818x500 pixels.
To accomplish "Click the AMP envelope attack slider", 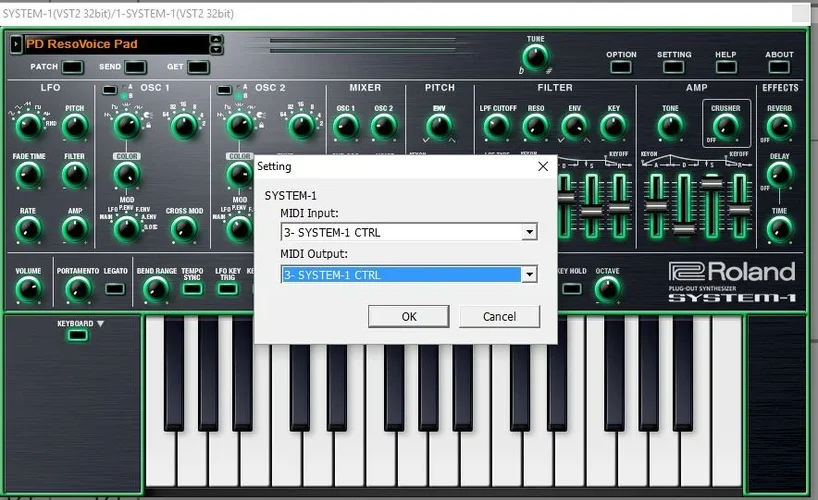I will pos(656,206).
